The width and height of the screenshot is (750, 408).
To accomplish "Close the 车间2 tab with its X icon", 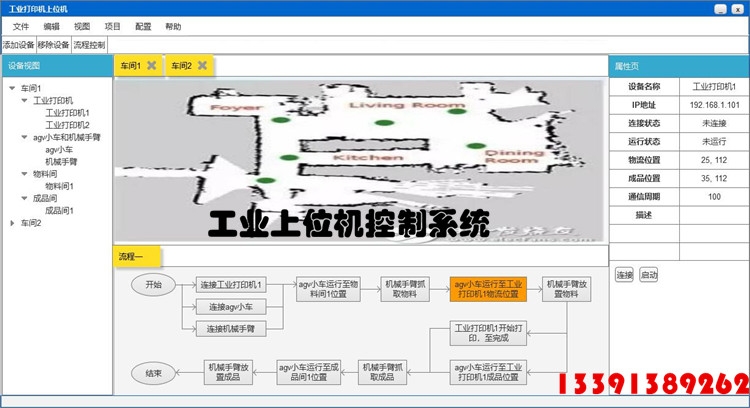I will (202, 66).
